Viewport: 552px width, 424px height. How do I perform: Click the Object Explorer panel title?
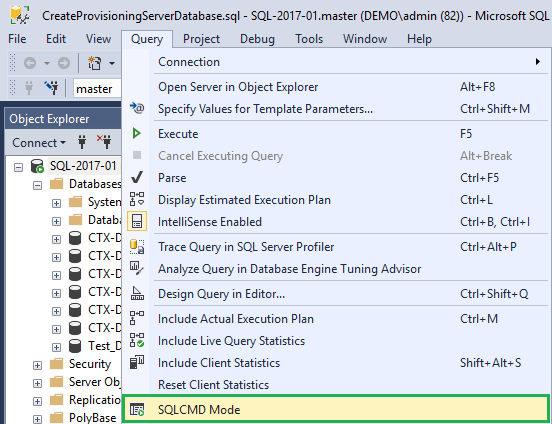click(49, 119)
